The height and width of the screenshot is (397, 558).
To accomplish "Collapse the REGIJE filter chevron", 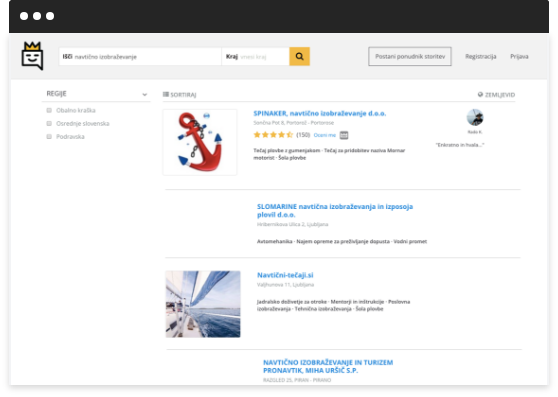I will pos(144,94).
